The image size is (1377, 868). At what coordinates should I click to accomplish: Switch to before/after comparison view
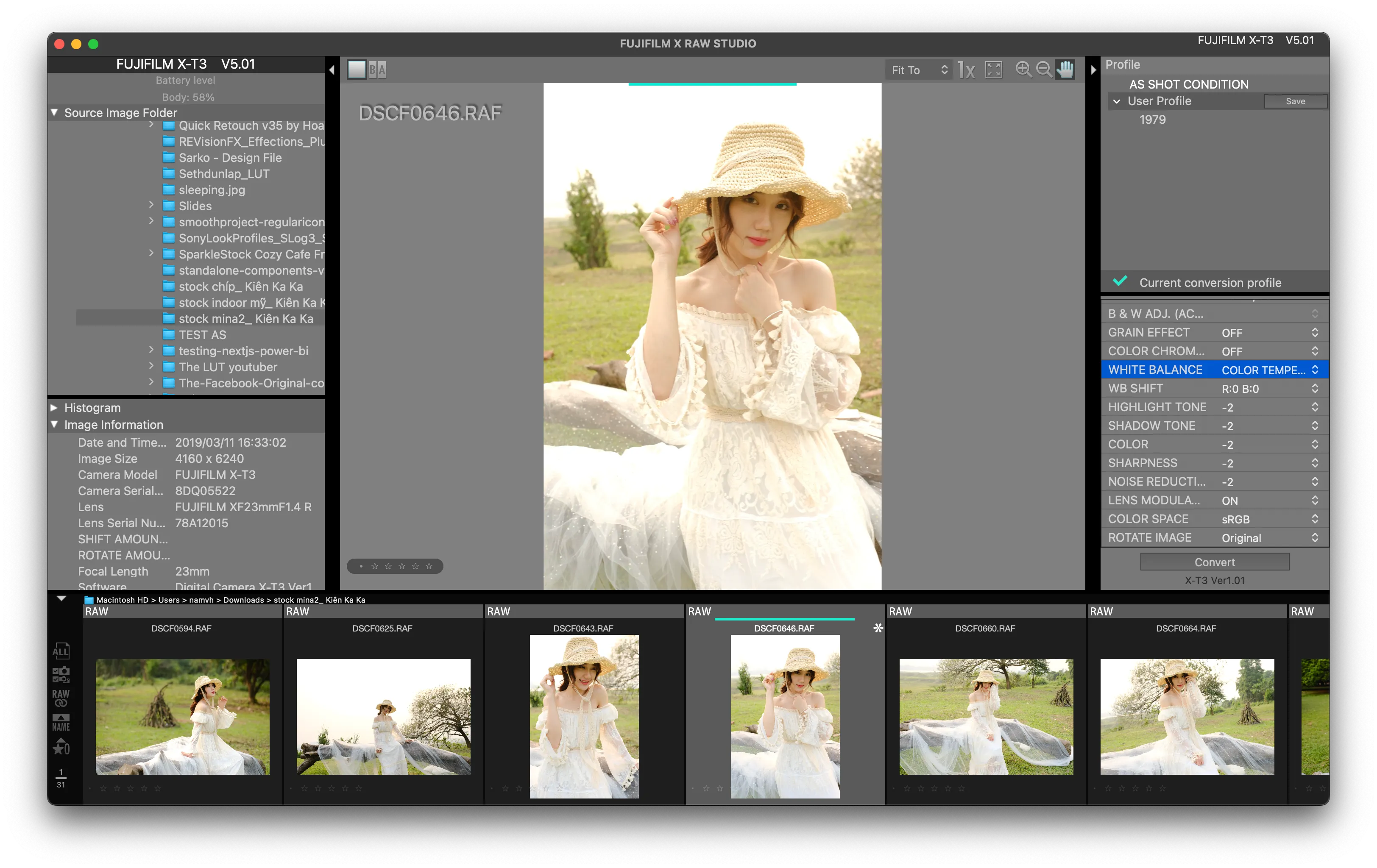point(377,70)
